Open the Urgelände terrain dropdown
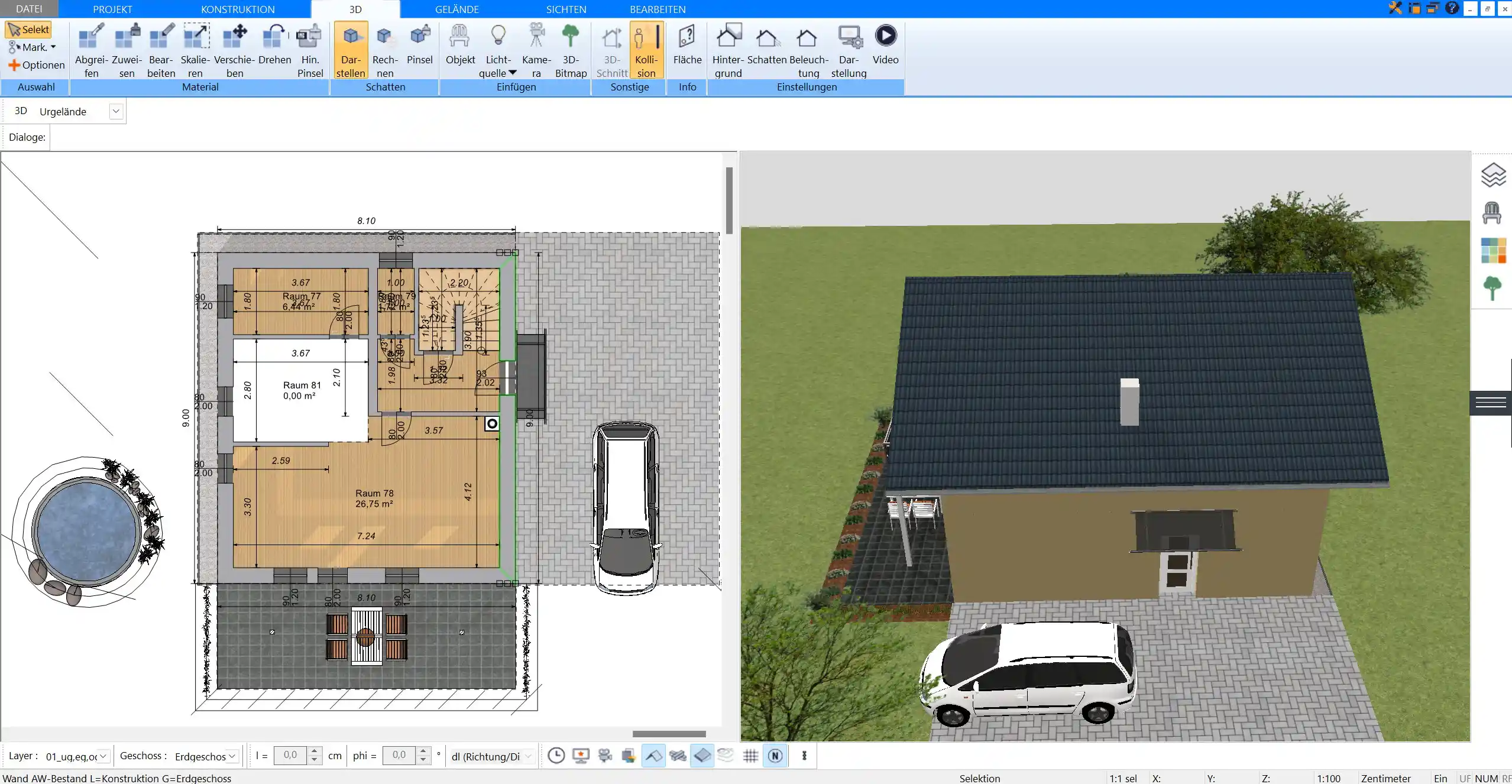Screen dimensions: 1512x784 pos(114,110)
